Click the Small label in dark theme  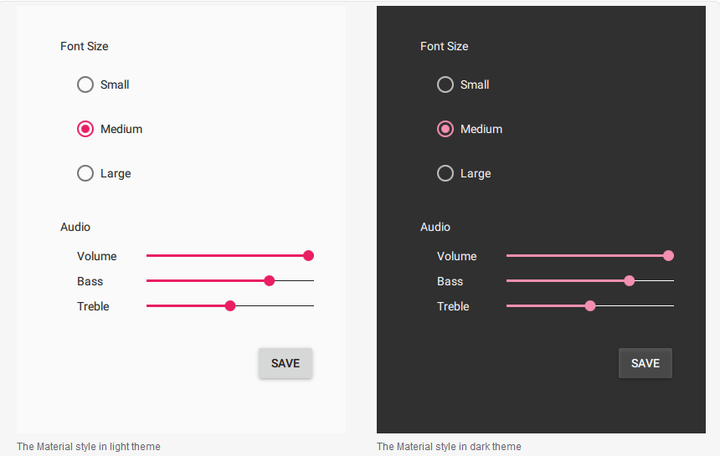pos(475,85)
